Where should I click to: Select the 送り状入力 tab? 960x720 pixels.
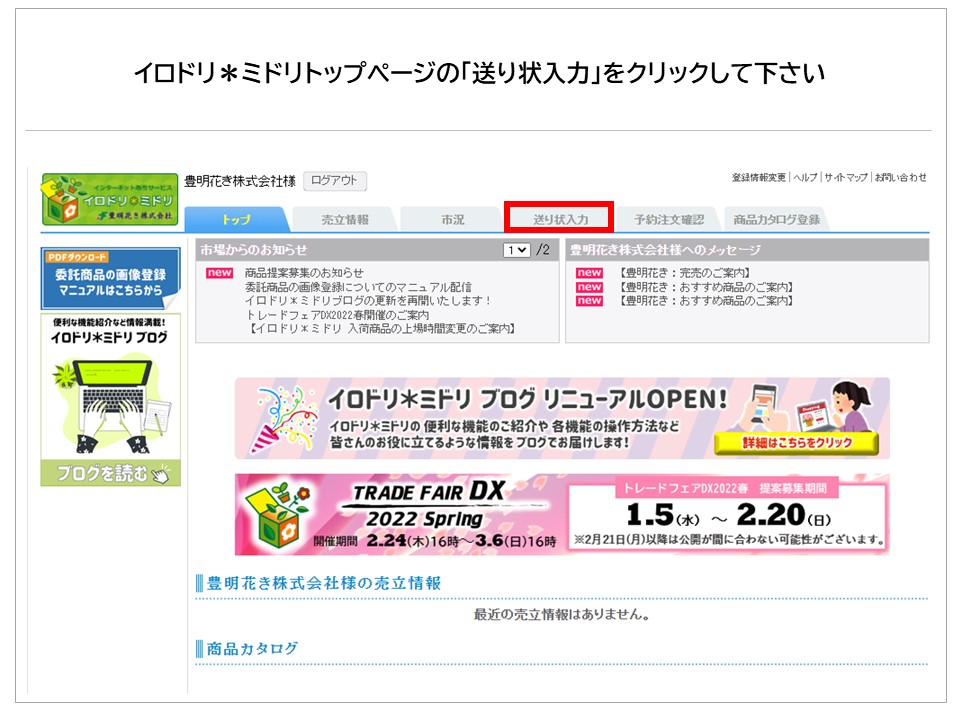point(560,218)
